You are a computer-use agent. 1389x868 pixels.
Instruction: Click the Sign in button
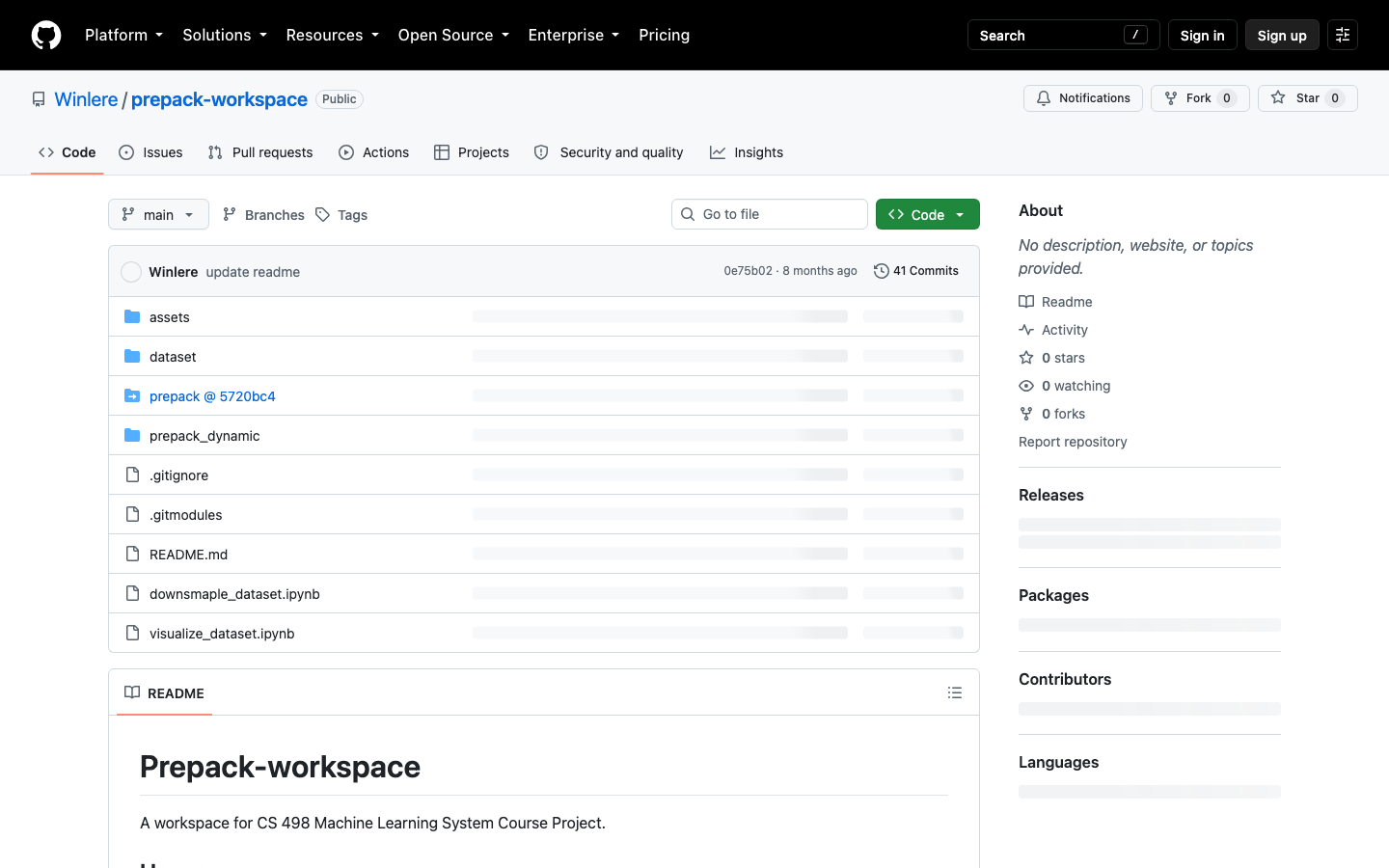click(1202, 35)
